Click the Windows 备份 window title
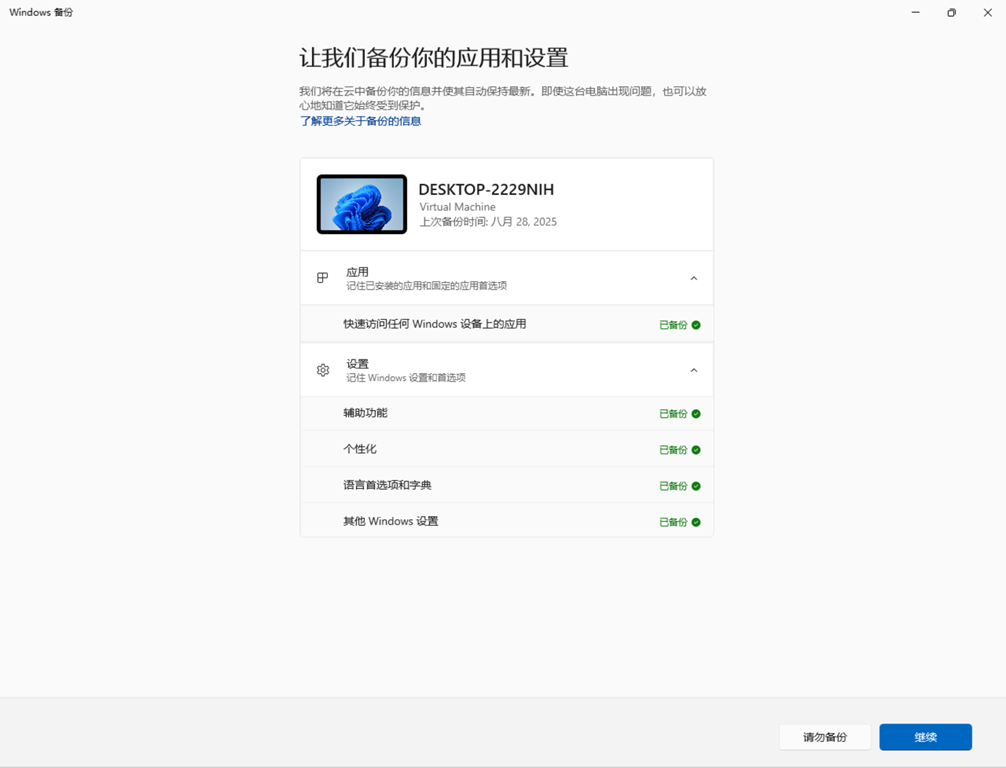Screen dimensions: 1006x768 41,12
